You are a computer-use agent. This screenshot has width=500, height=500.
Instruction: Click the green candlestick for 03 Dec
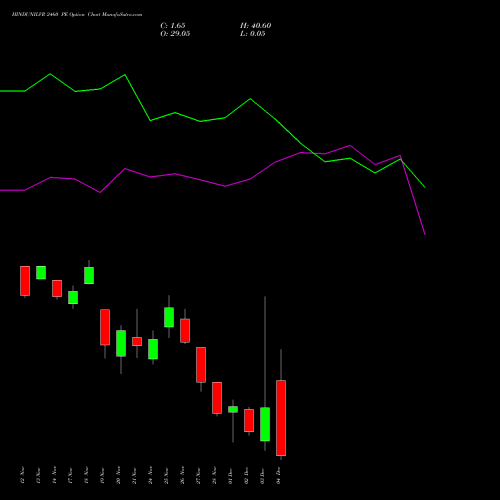click(x=265, y=424)
